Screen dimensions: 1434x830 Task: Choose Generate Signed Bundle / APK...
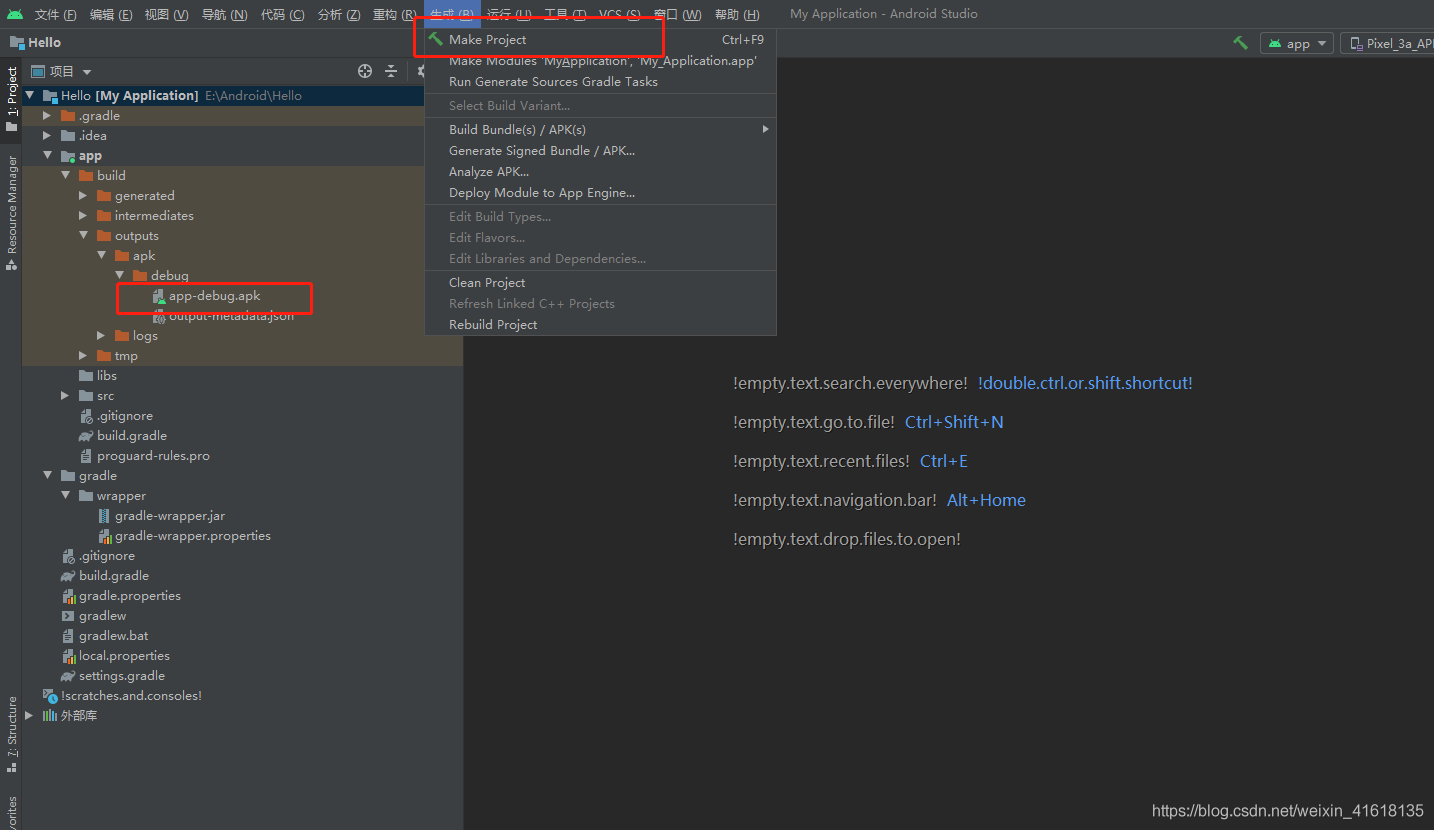[600, 151]
